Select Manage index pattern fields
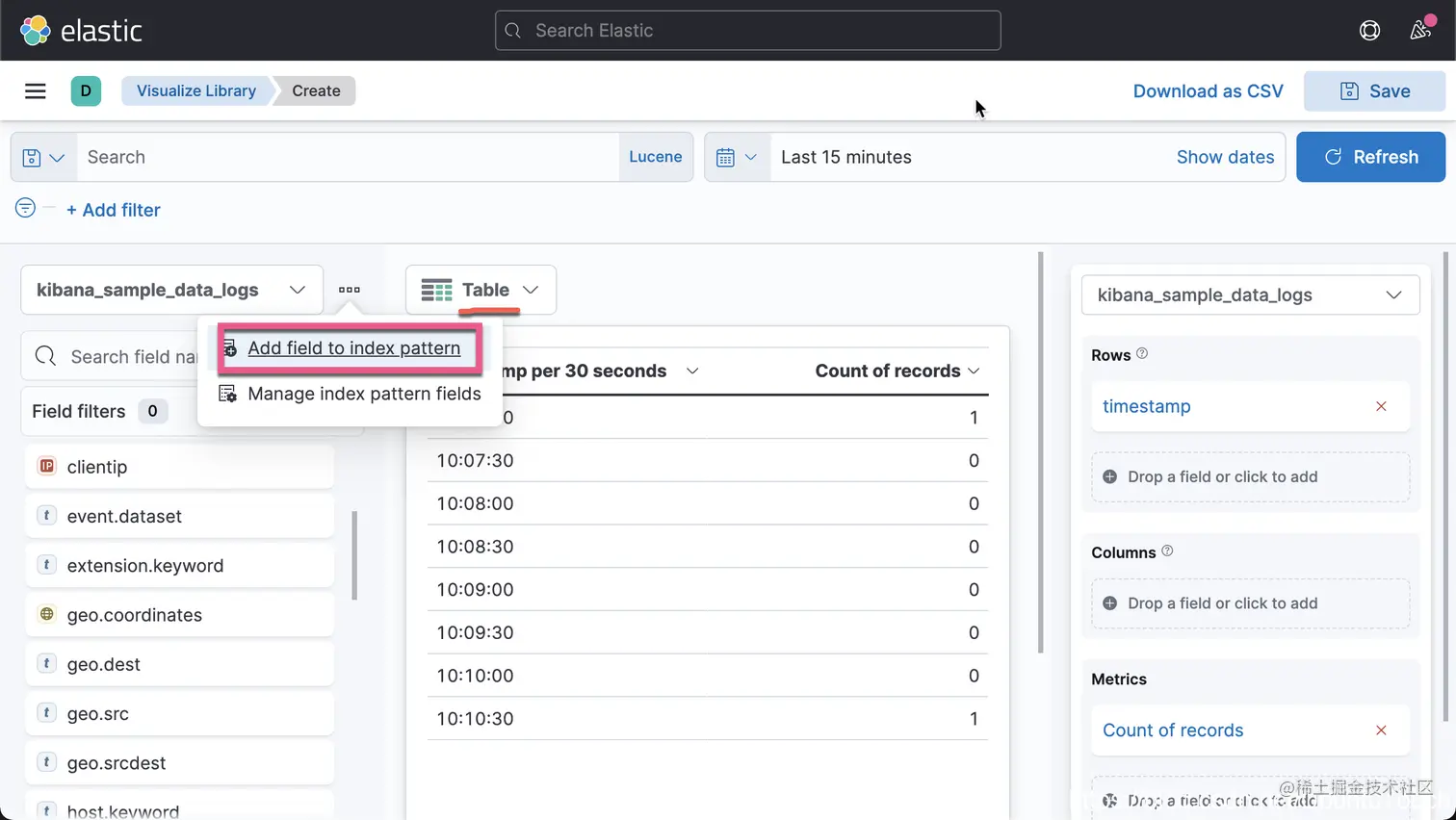 (364, 394)
